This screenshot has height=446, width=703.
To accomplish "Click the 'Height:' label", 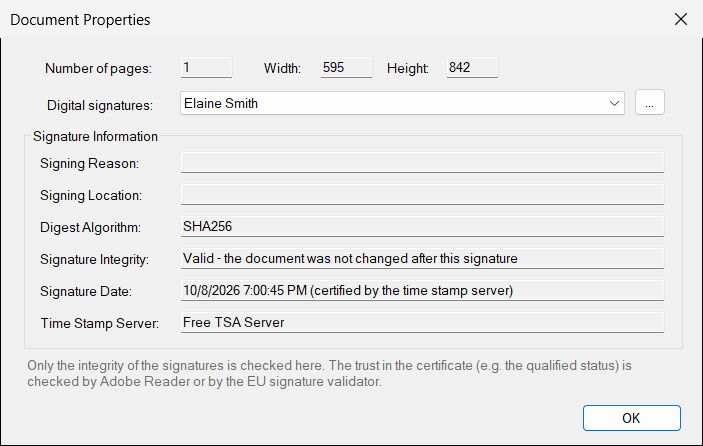I will 408,69.
